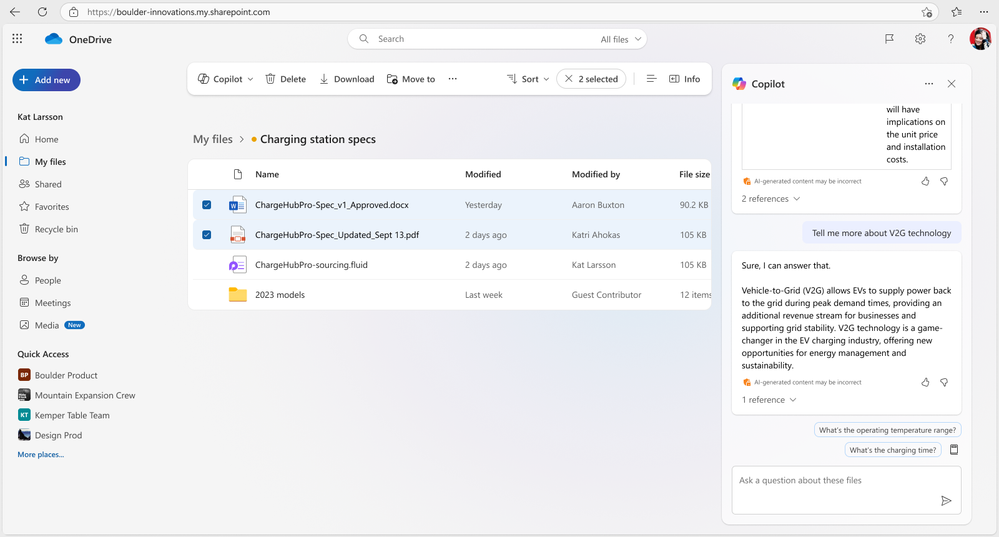Like the V2G answer with thumbs up

click(x=925, y=382)
